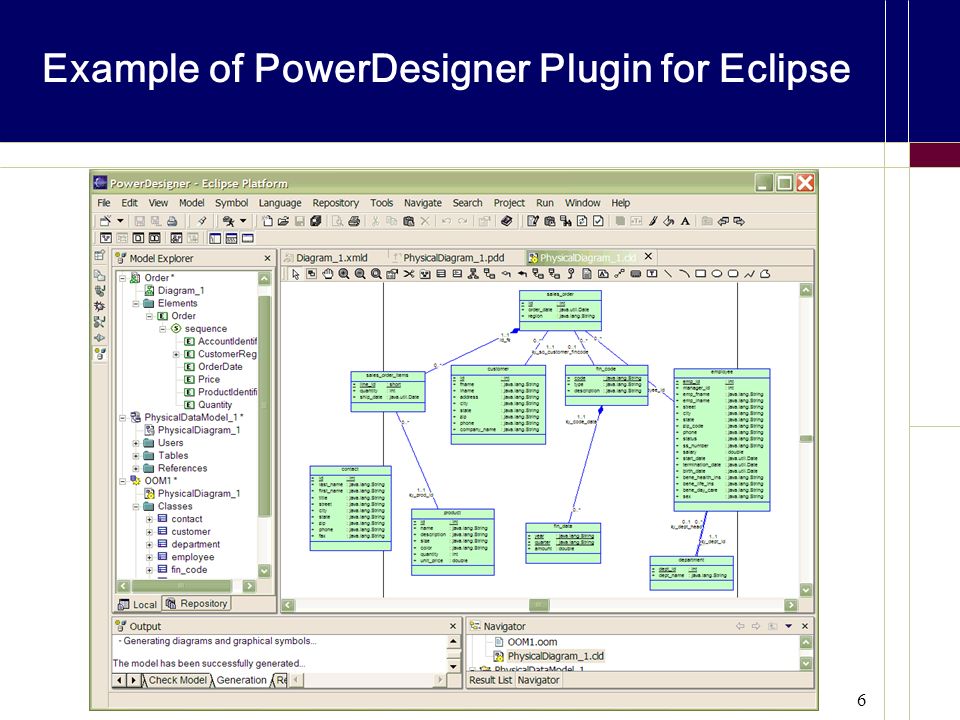Image resolution: width=960 pixels, height=720 pixels.
Task: Switch to the Result List tab
Action: tap(490, 680)
